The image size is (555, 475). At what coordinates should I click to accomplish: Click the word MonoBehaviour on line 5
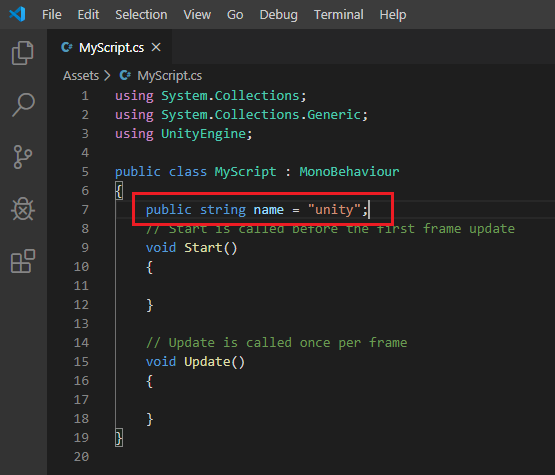click(349, 172)
